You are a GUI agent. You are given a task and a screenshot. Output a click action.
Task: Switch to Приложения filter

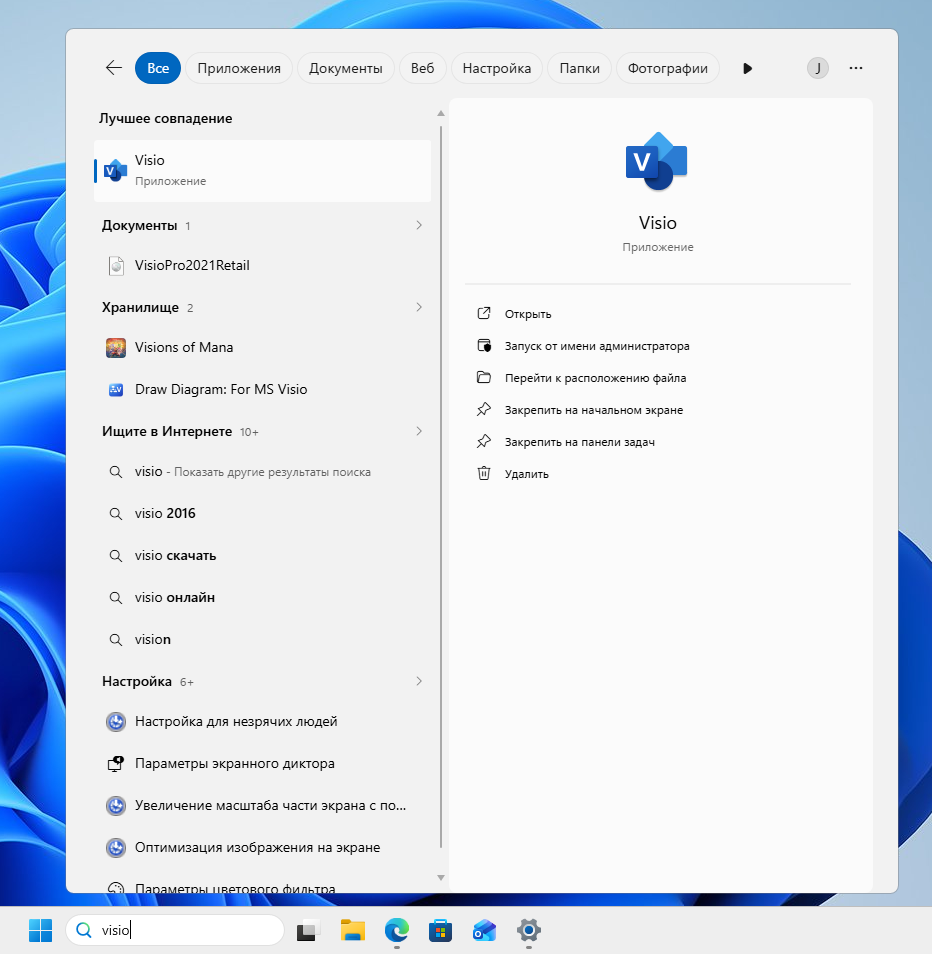pyautogui.click(x=239, y=68)
